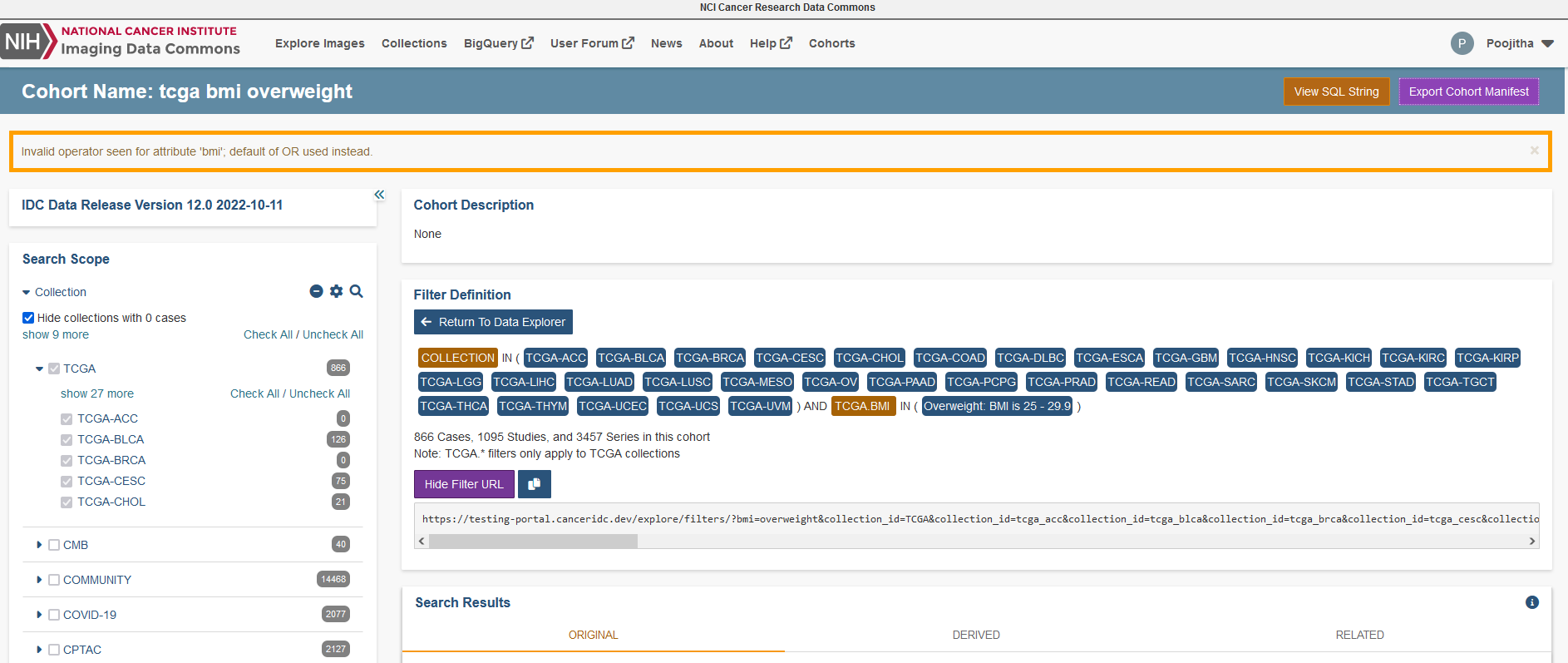
Task: Open the Poojitha user dropdown
Action: point(1520,43)
